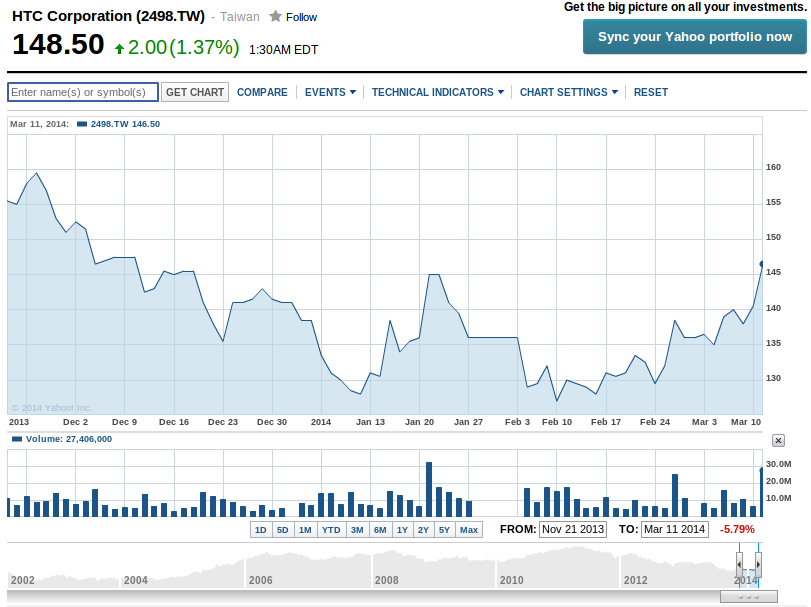Select the Max time range
811x607 pixels.
pyautogui.click(x=469, y=529)
